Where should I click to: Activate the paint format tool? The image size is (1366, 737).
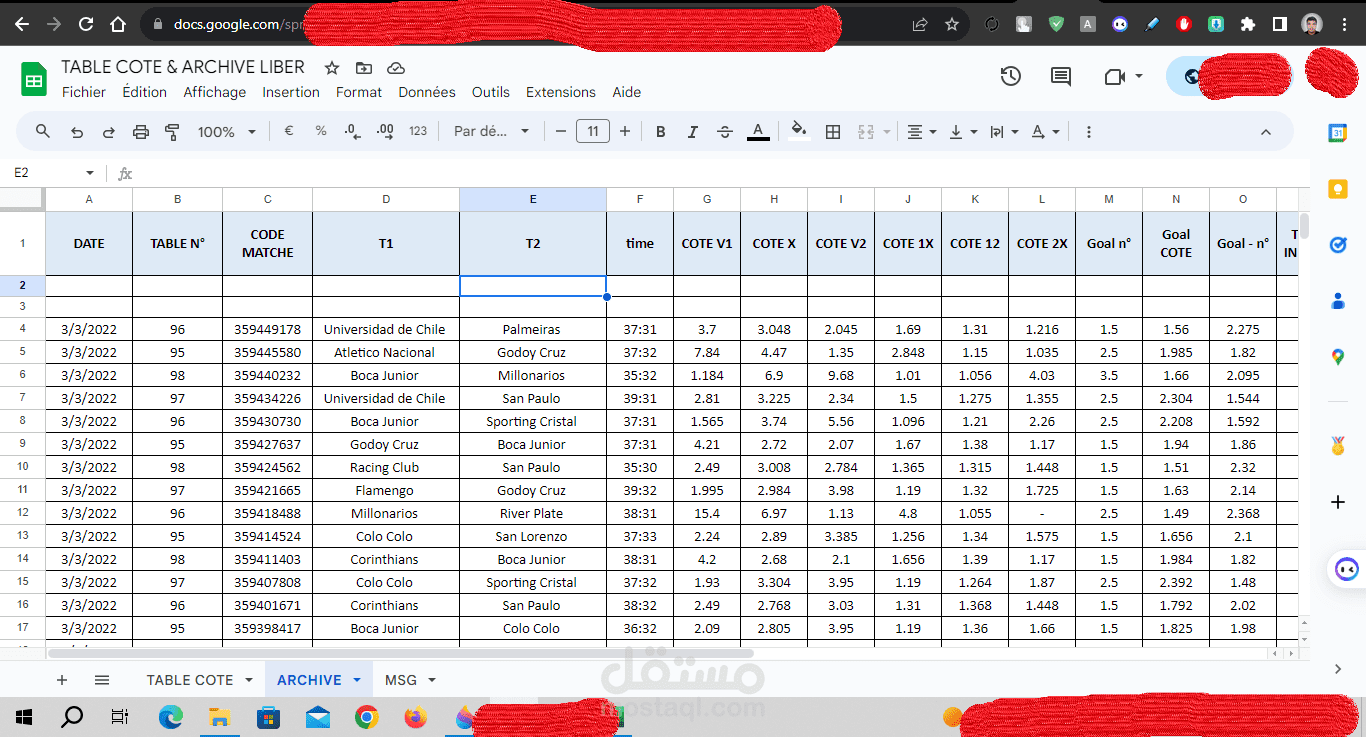(x=172, y=131)
